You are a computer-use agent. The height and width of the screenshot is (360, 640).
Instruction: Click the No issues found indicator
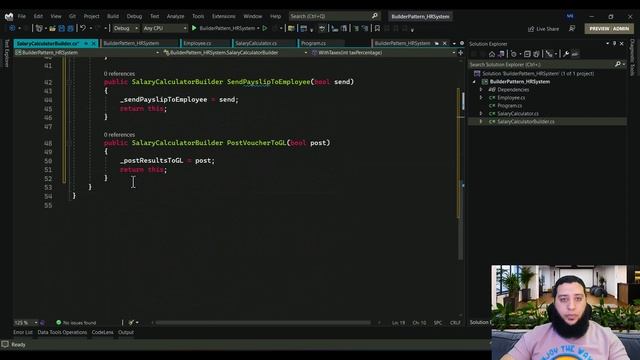point(76,322)
